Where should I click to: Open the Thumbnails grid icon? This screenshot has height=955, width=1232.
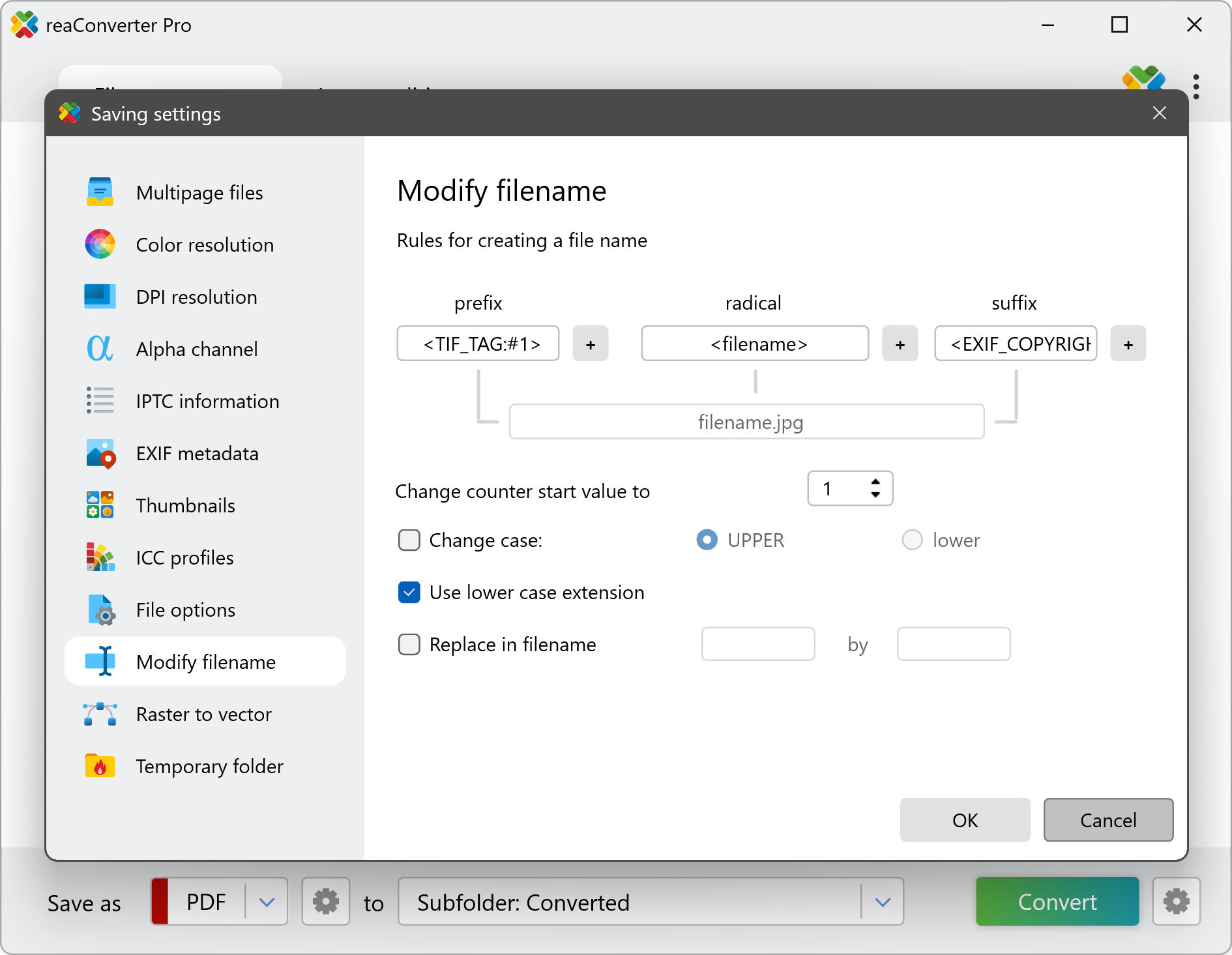[x=100, y=505]
